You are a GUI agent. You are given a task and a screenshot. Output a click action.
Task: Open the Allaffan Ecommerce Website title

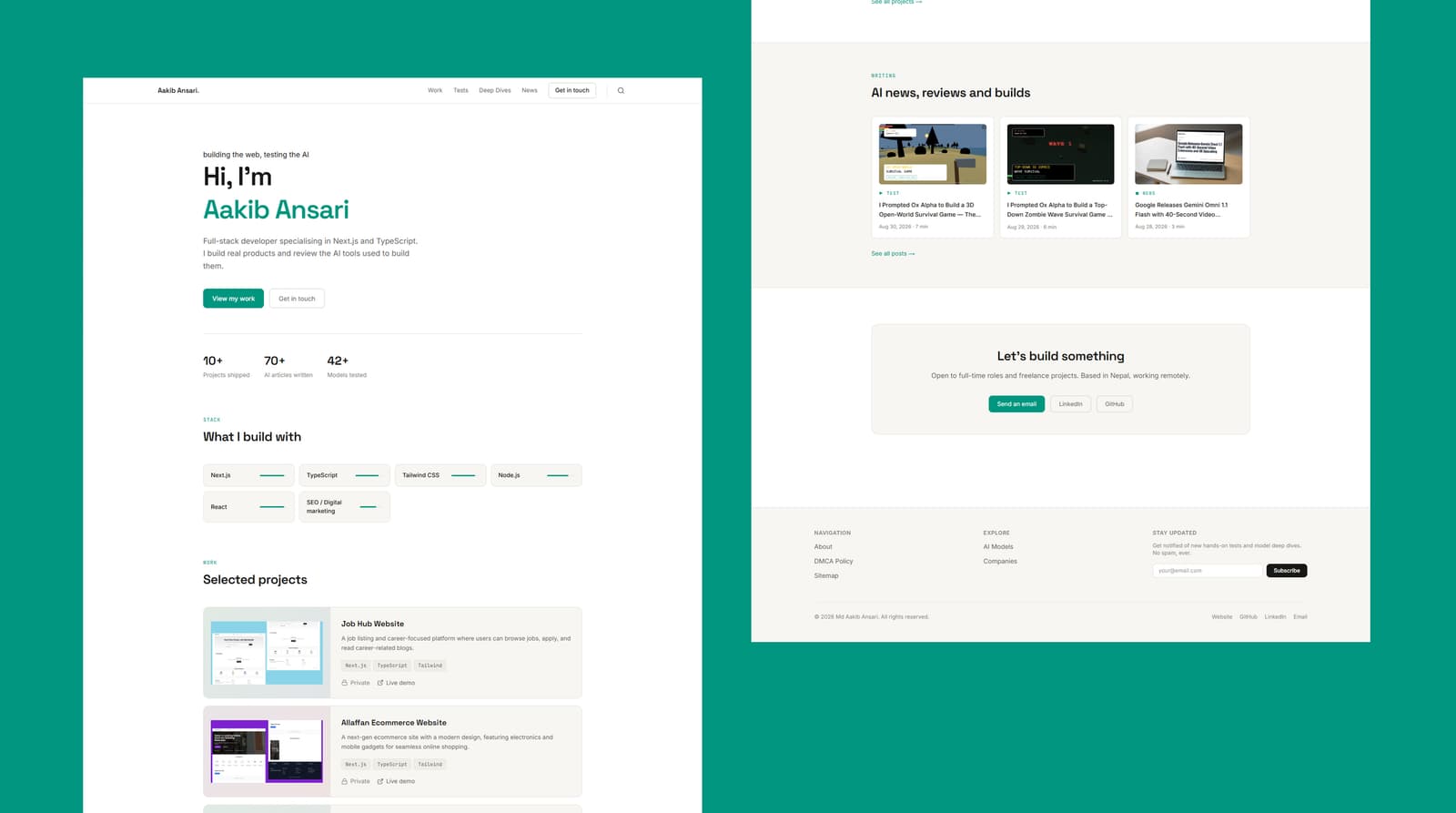click(394, 723)
